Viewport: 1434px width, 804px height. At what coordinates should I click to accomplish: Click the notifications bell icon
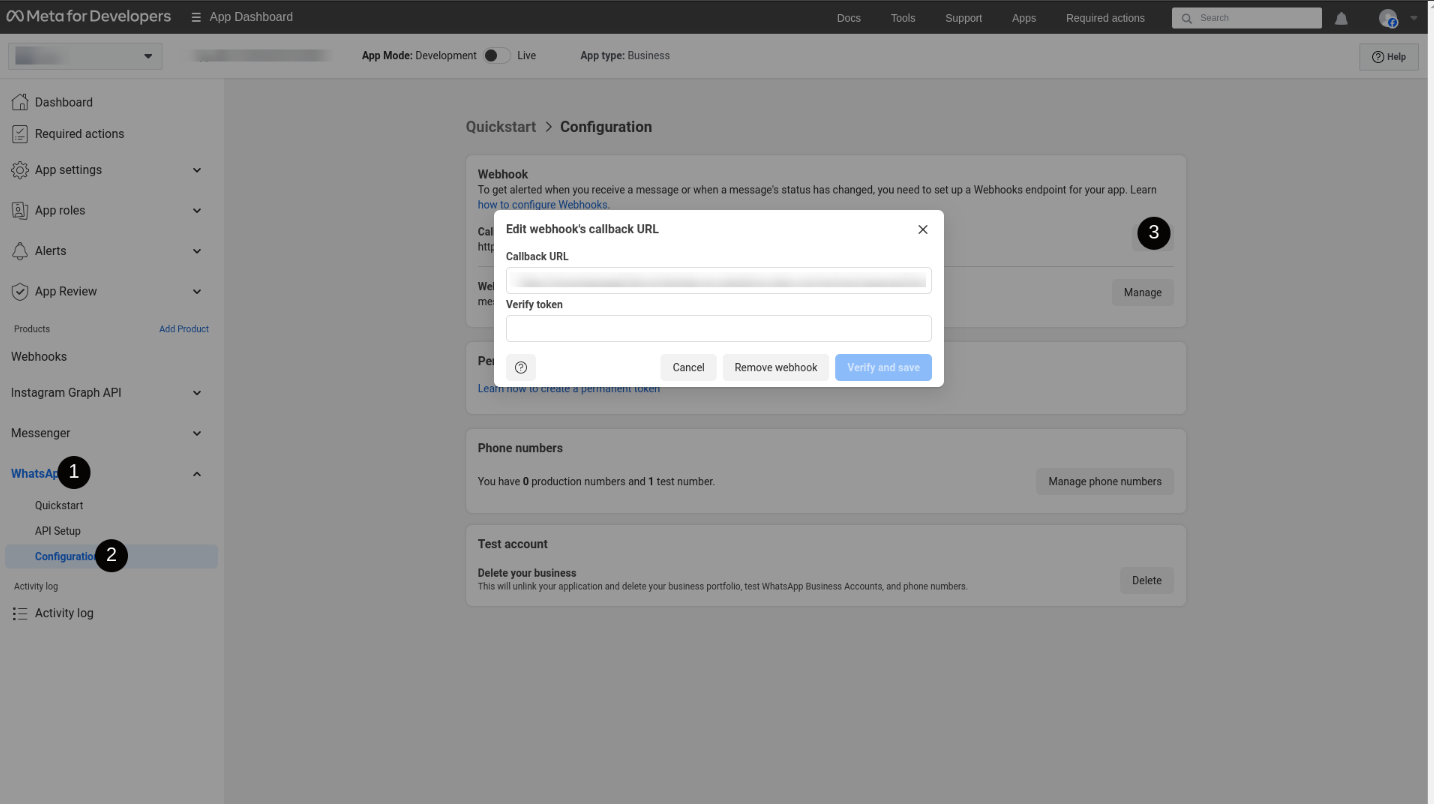pos(1341,18)
